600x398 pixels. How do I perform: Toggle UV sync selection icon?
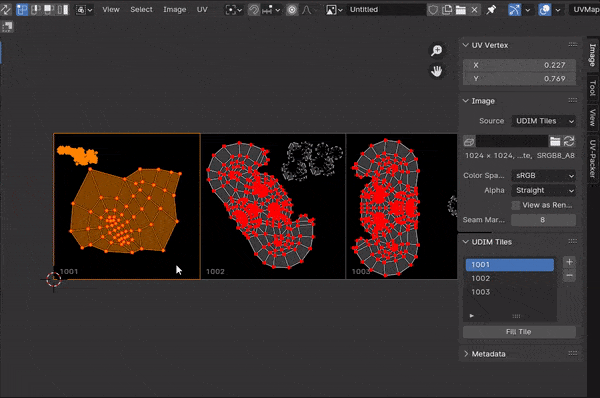click(5, 10)
